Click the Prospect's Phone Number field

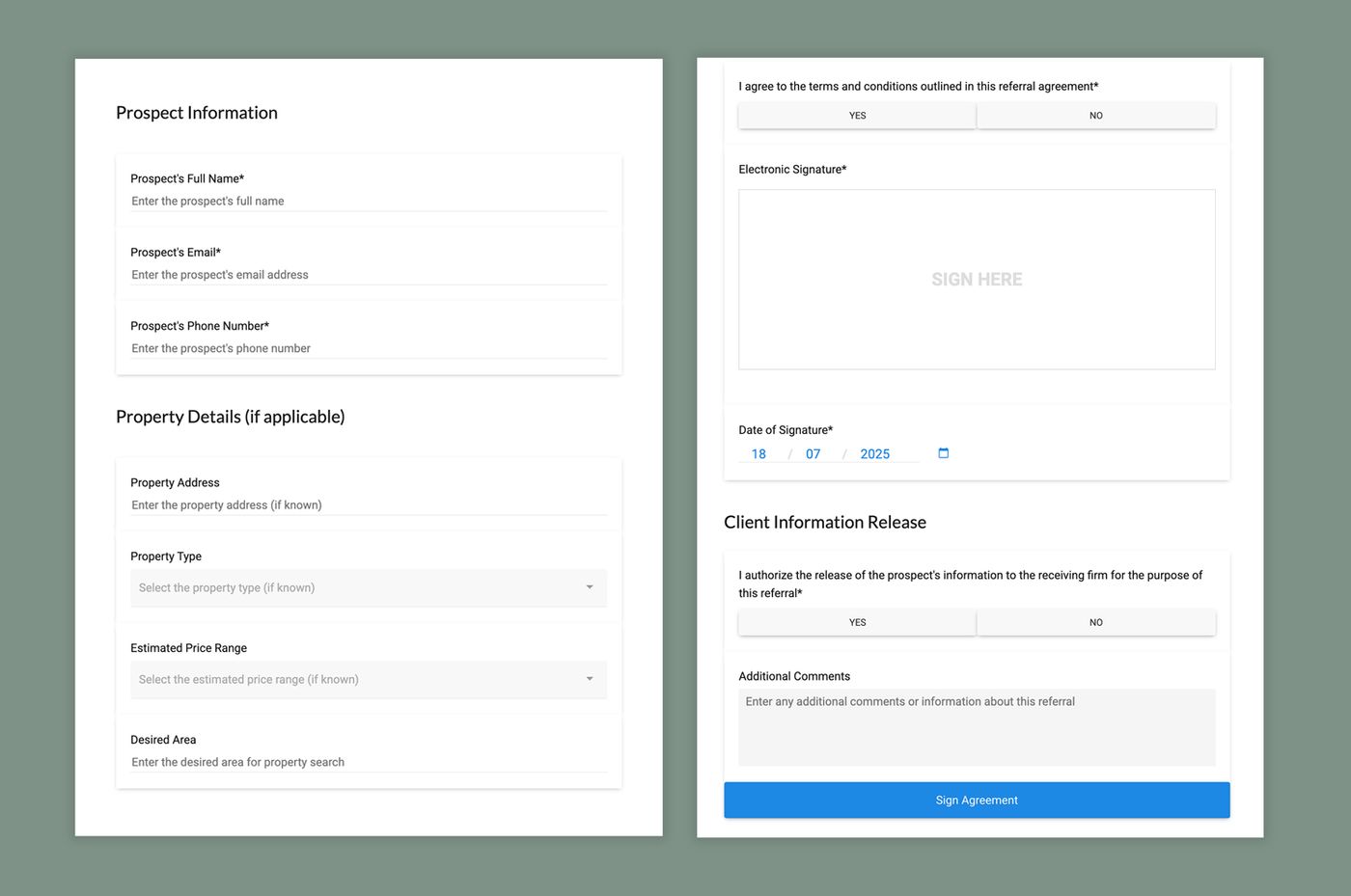[x=367, y=347]
